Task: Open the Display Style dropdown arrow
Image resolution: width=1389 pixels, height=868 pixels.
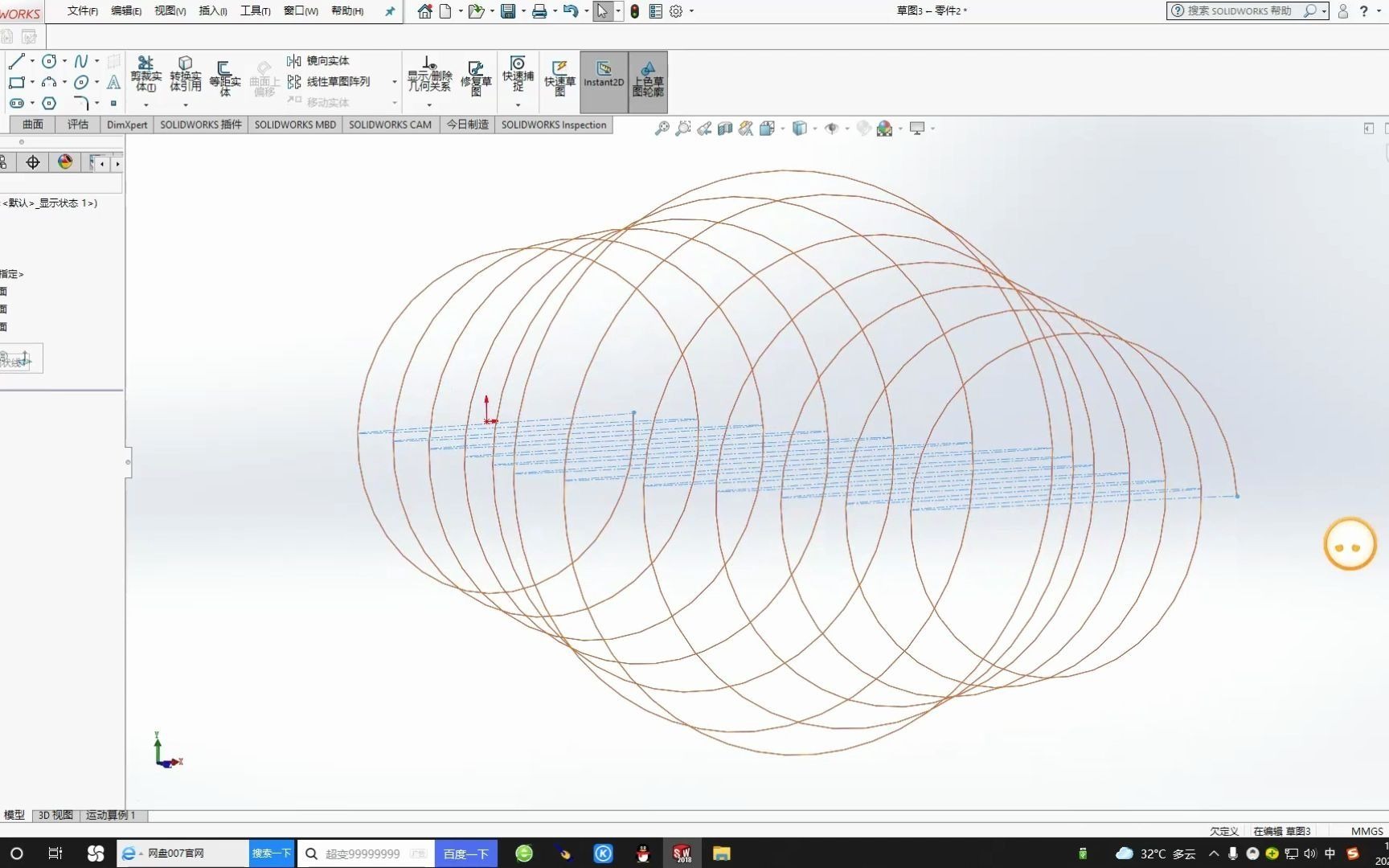Action: click(x=814, y=129)
